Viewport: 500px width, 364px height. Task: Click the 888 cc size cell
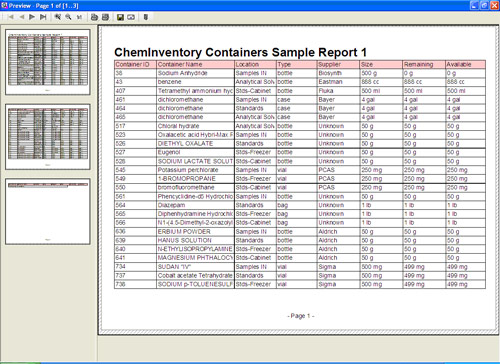[381, 82]
